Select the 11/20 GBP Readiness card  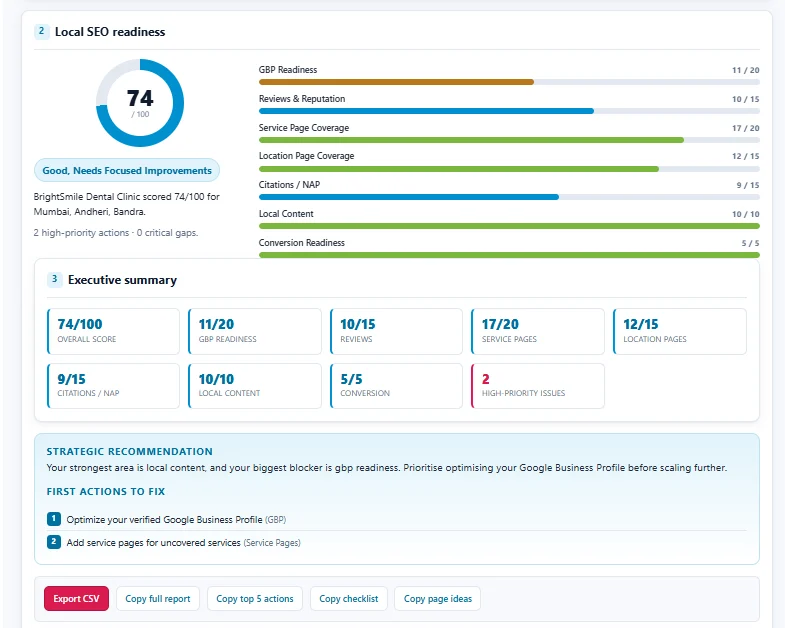(x=255, y=332)
